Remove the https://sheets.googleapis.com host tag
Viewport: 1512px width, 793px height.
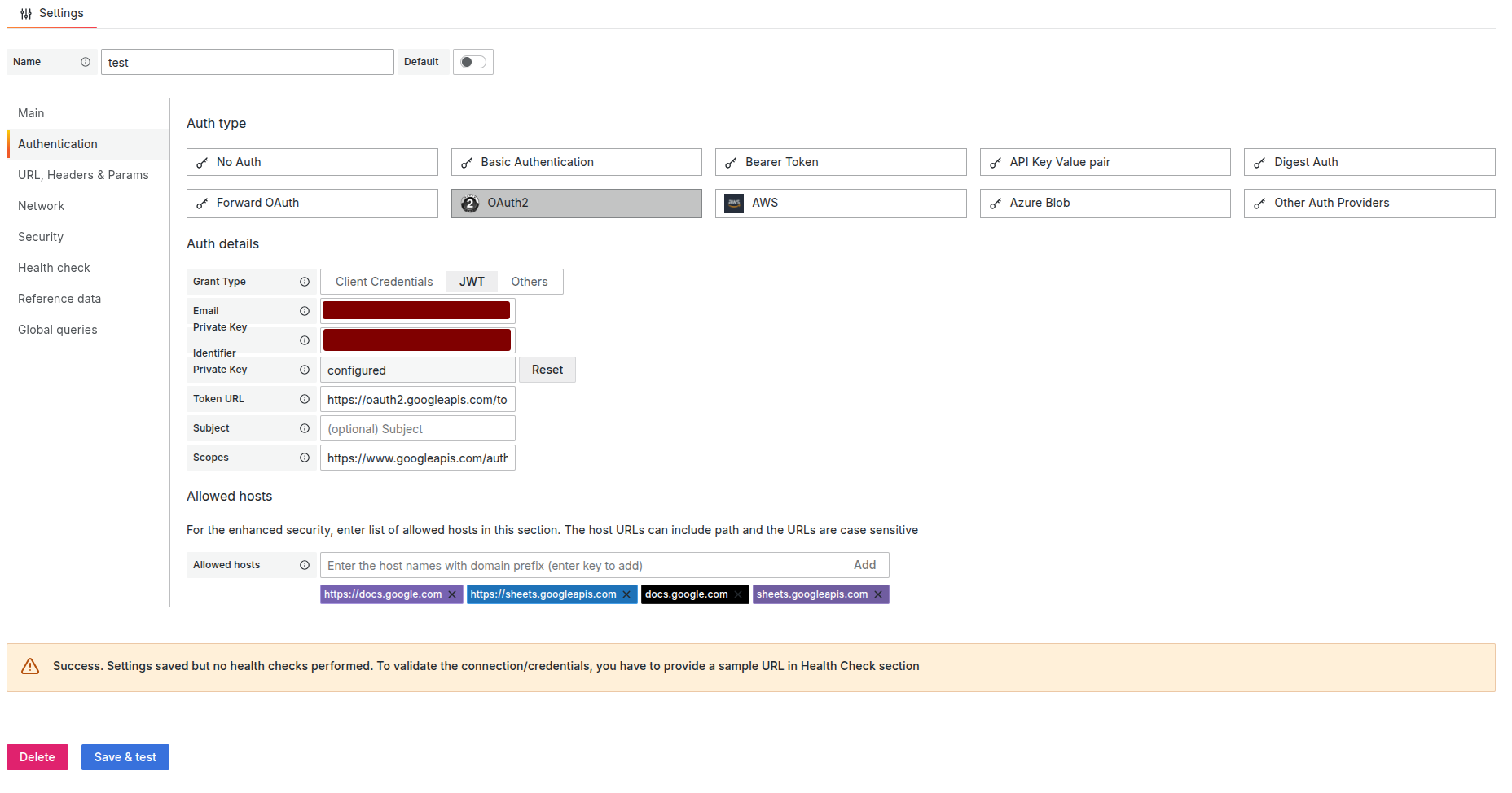tap(626, 594)
